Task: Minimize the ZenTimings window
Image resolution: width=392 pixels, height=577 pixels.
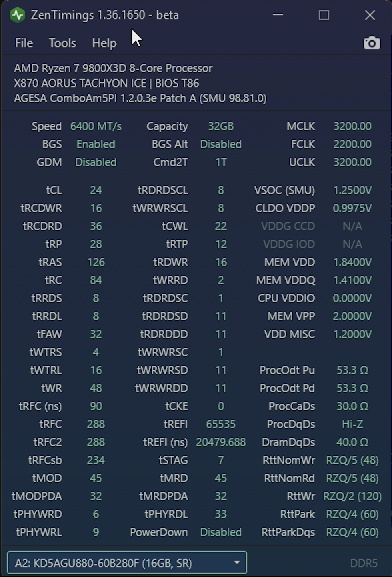Action: [x=278, y=15]
